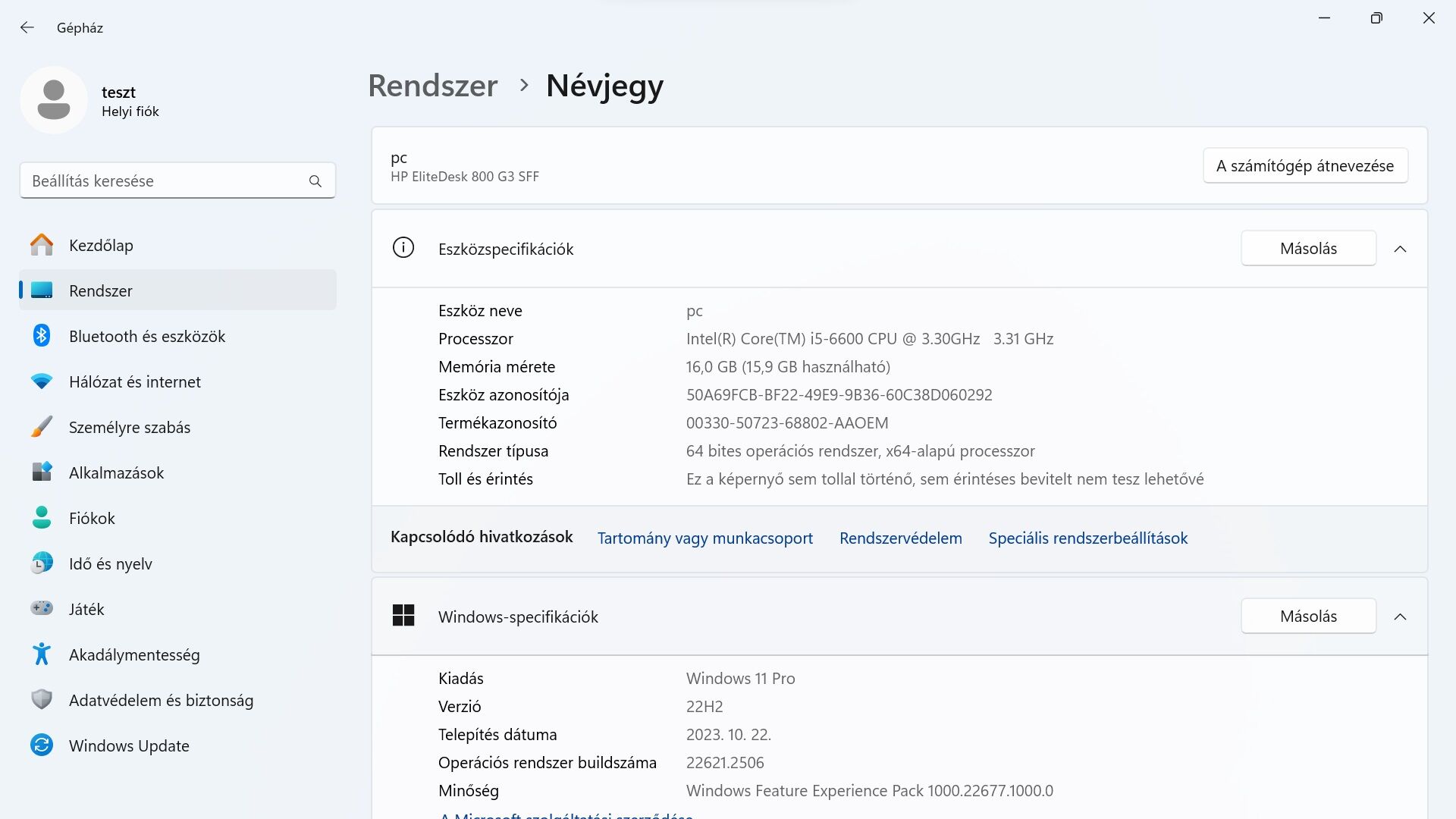Click the Alkalmazások apps icon
This screenshot has height=819, width=1456.
[x=42, y=472]
